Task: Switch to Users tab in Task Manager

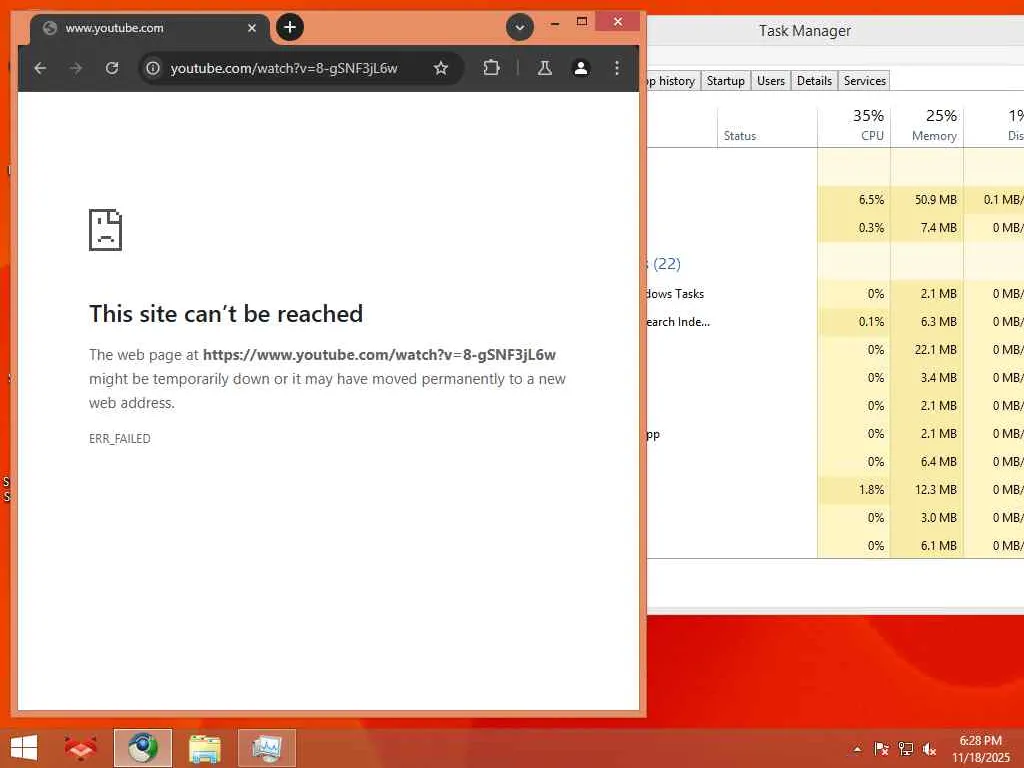Action: point(771,81)
